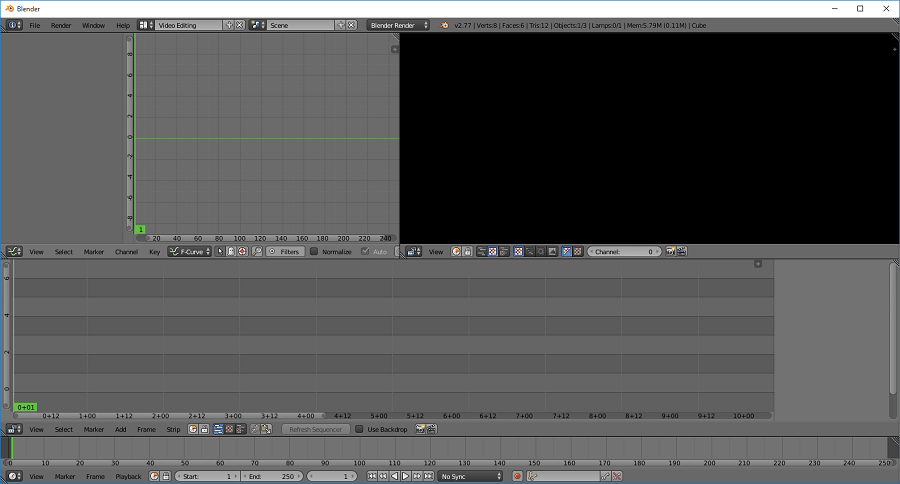The height and width of the screenshot is (484, 900).
Task: Open the Video Editing screen layout selector
Action: [x=188, y=25]
